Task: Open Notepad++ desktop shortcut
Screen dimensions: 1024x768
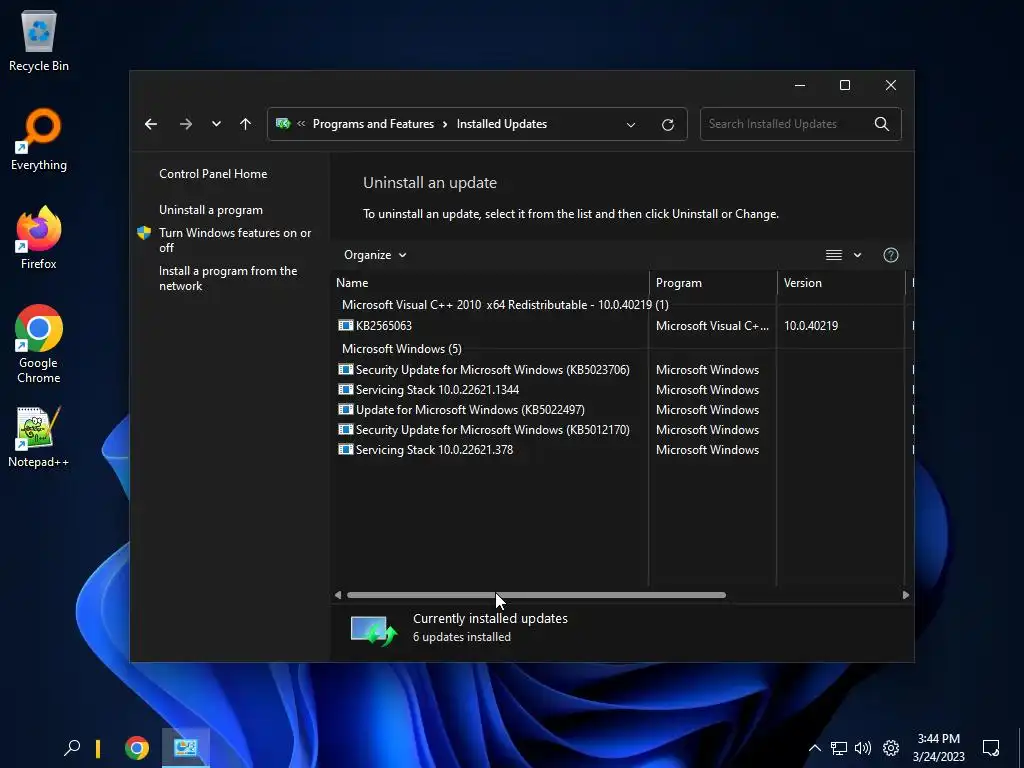Action: pos(39,438)
